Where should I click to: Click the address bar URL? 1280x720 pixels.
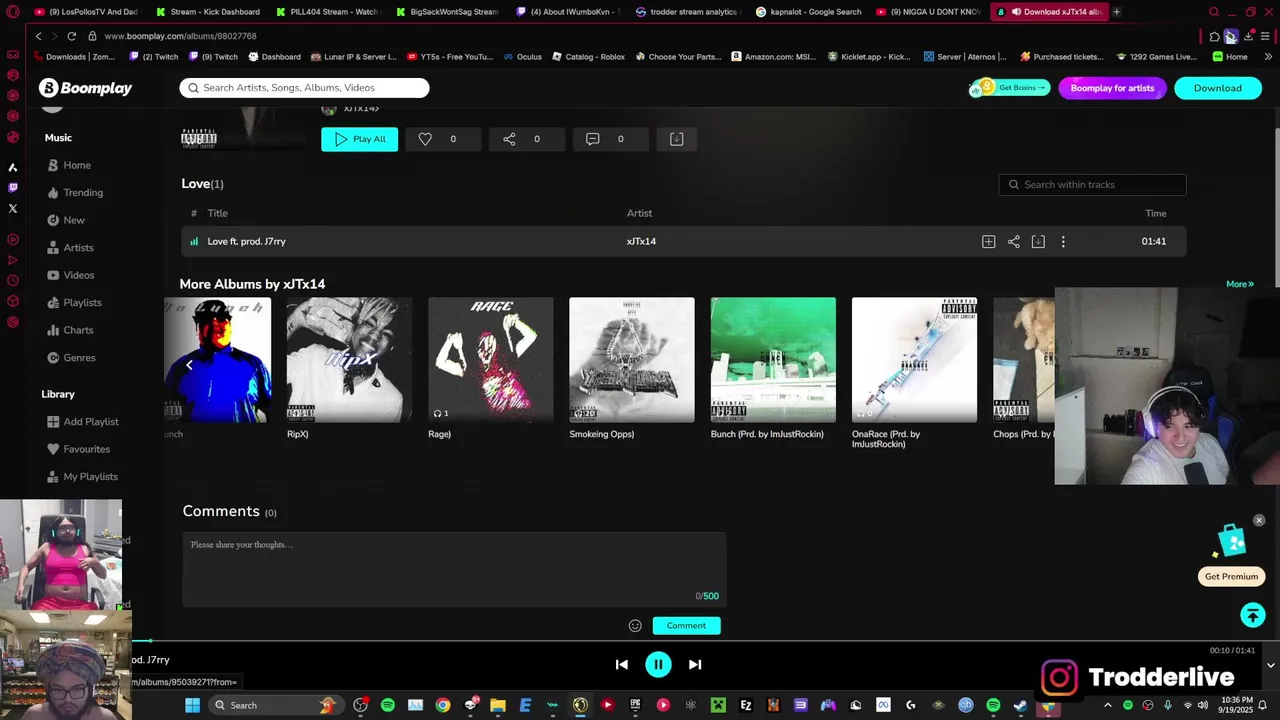180,36
